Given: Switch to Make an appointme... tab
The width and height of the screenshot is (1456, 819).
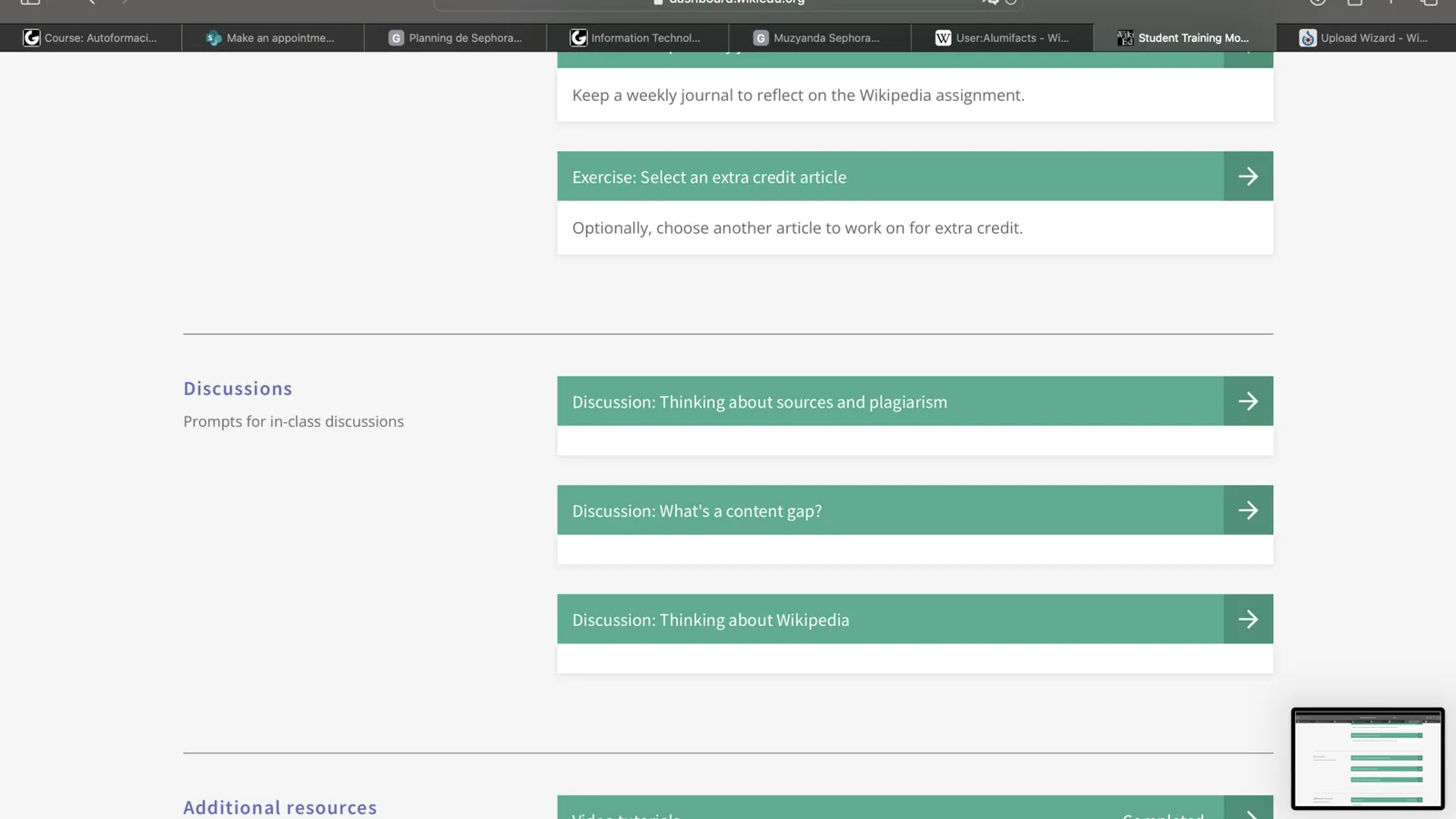Looking at the screenshot, I should pyautogui.click(x=273, y=37).
